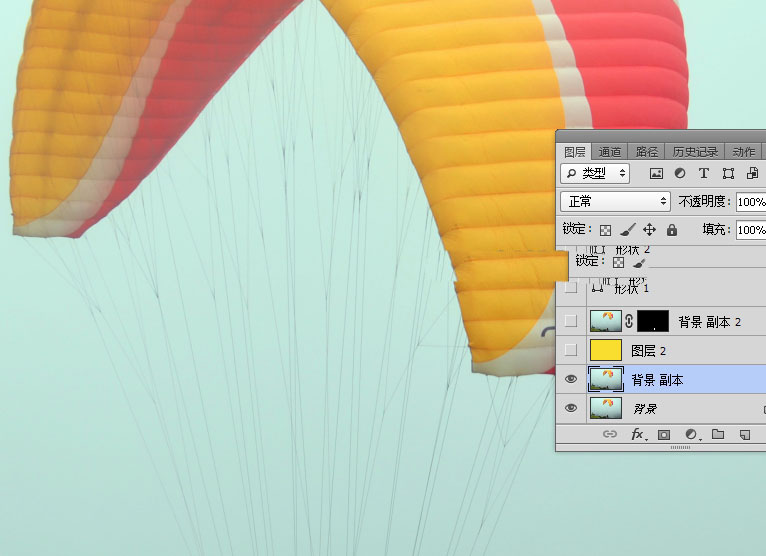Image resolution: width=766 pixels, height=556 pixels.
Task: Click the shape layer filter icon
Action: point(728,174)
